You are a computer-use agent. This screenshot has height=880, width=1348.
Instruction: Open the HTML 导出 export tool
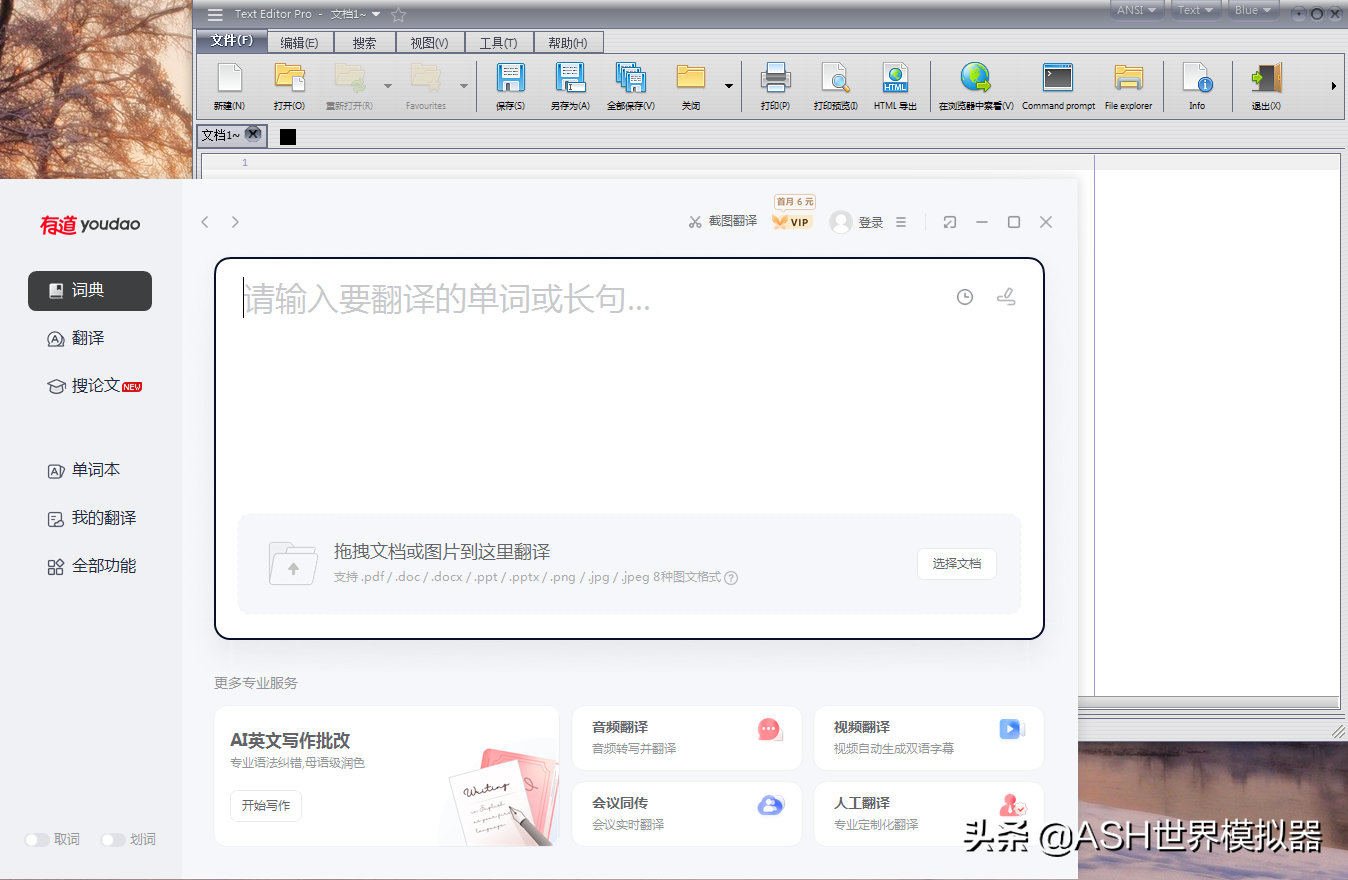pos(895,85)
